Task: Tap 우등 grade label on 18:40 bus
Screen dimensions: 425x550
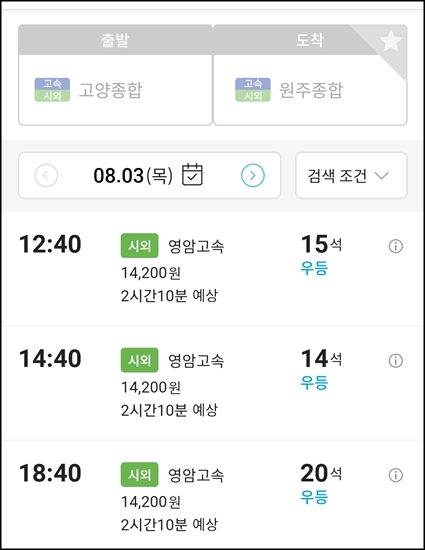Action: (314, 497)
